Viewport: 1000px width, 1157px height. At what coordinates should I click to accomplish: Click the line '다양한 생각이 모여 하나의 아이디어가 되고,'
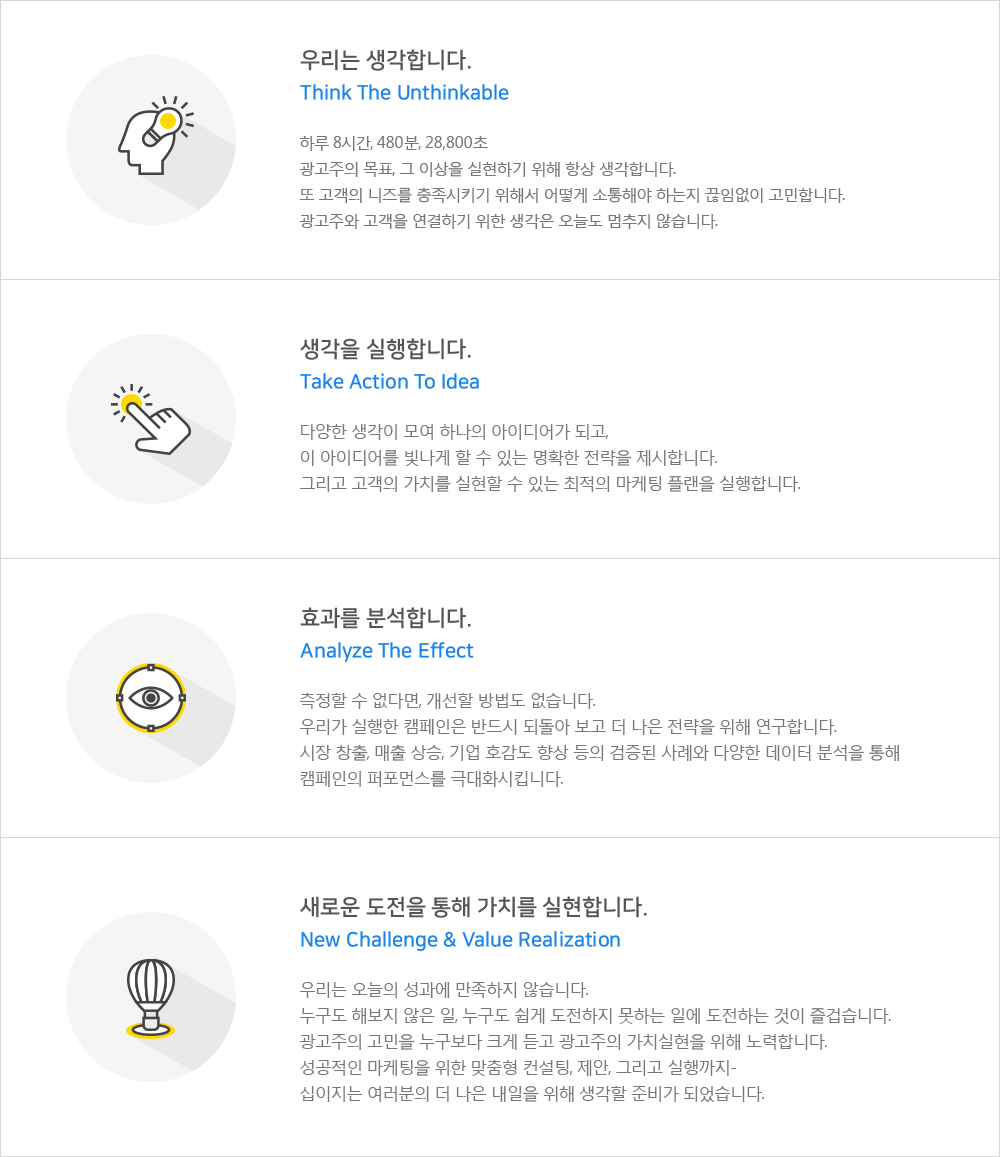(x=454, y=432)
